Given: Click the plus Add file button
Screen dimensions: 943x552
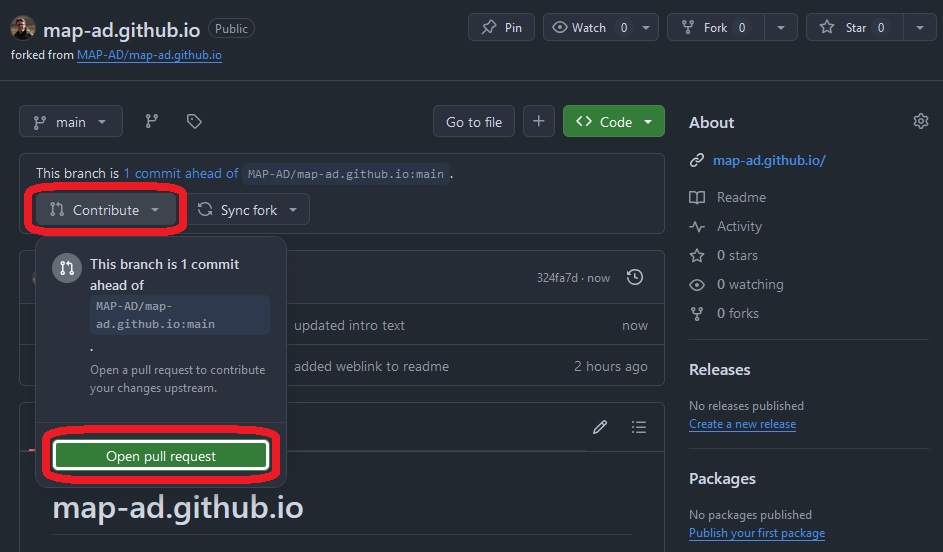Looking at the screenshot, I should tap(539, 121).
